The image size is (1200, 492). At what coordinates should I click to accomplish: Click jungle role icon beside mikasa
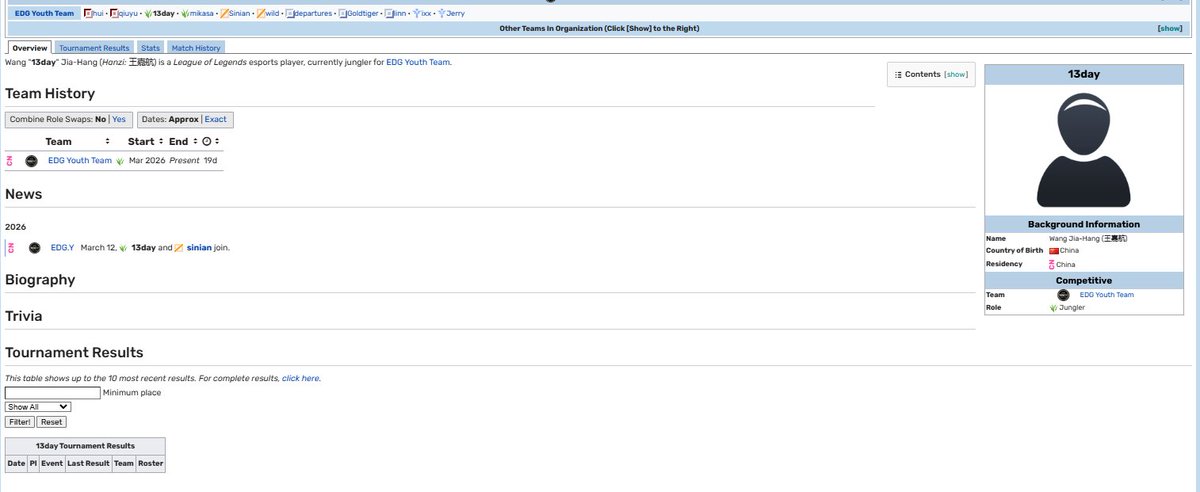click(185, 13)
